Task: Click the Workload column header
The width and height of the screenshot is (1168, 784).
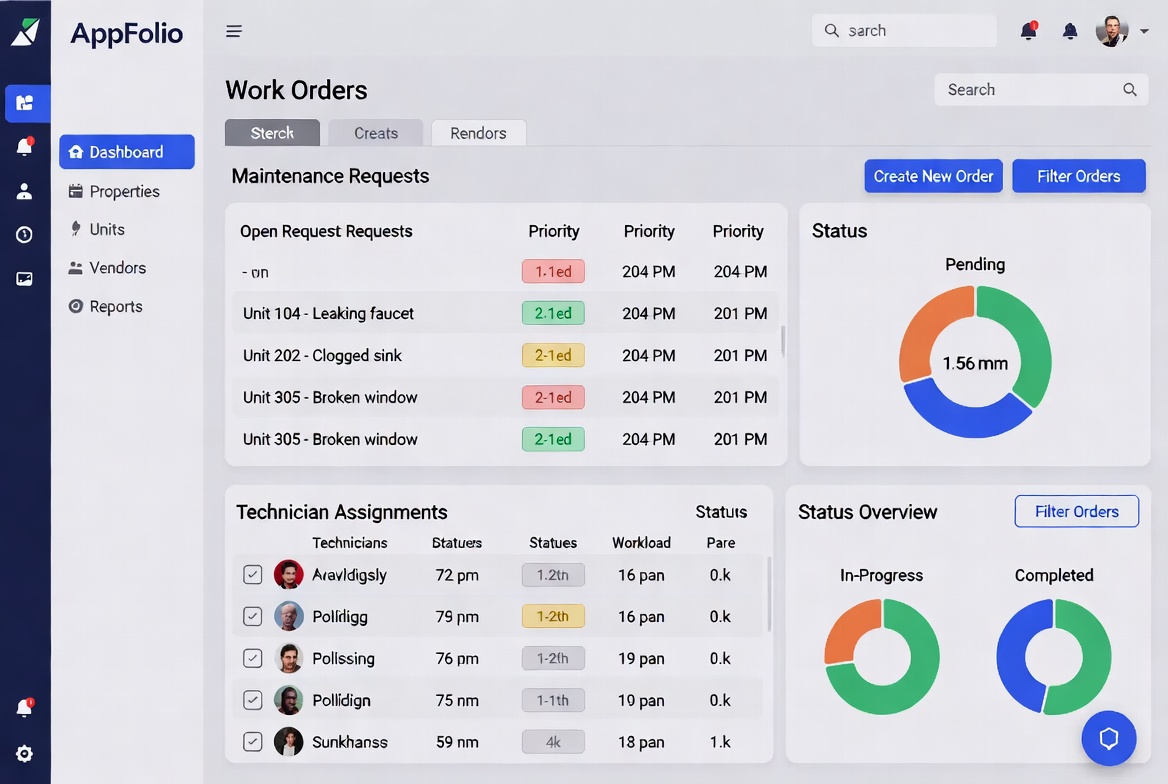Action: [641, 543]
